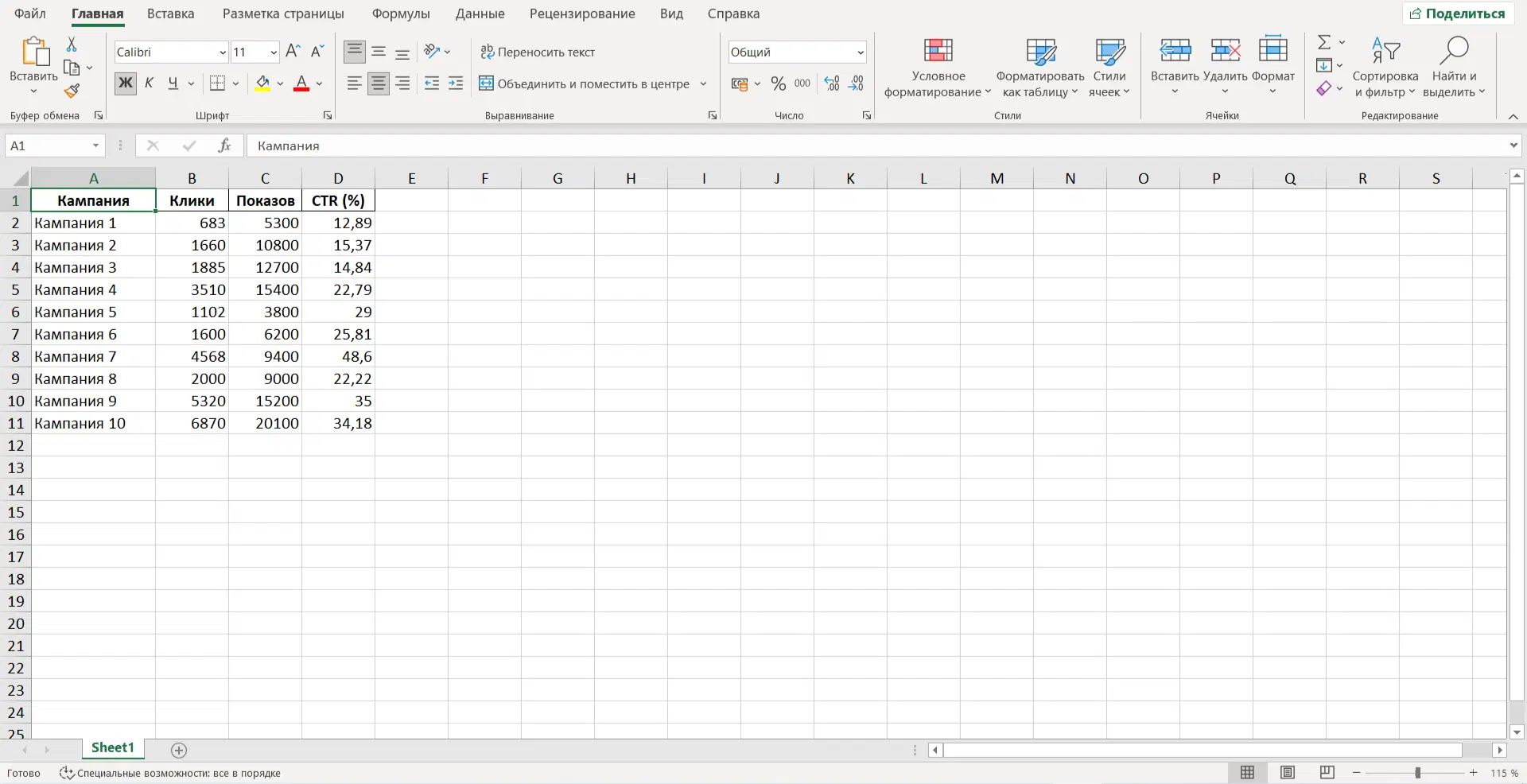Image resolution: width=1527 pixels, height=784 pixels.
Task: Click the align right icon
Action: coord(402,83)
